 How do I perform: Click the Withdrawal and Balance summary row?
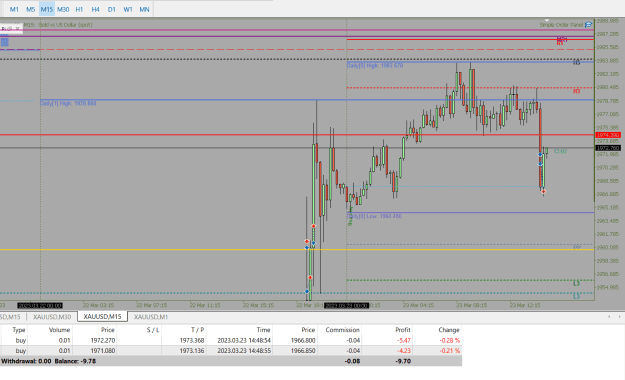[231, 361]
